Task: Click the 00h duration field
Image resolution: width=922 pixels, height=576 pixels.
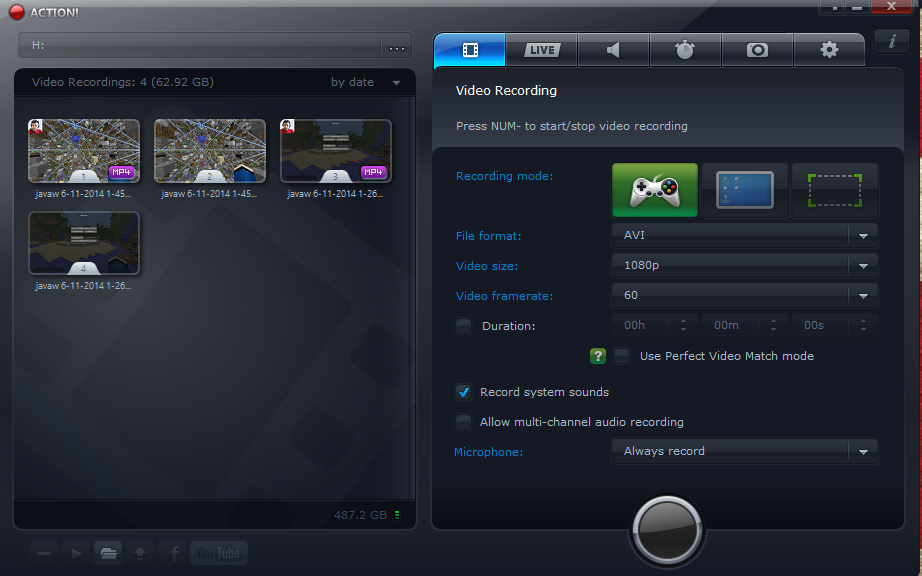Action: tap(642, 325)
